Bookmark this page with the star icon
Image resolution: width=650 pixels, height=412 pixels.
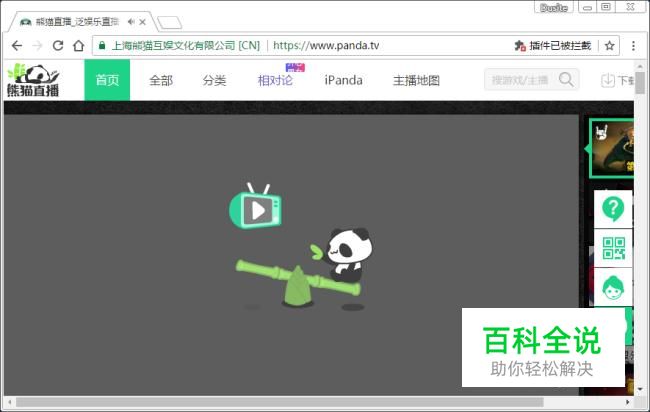pyautogui.click(x=609, y=46)
